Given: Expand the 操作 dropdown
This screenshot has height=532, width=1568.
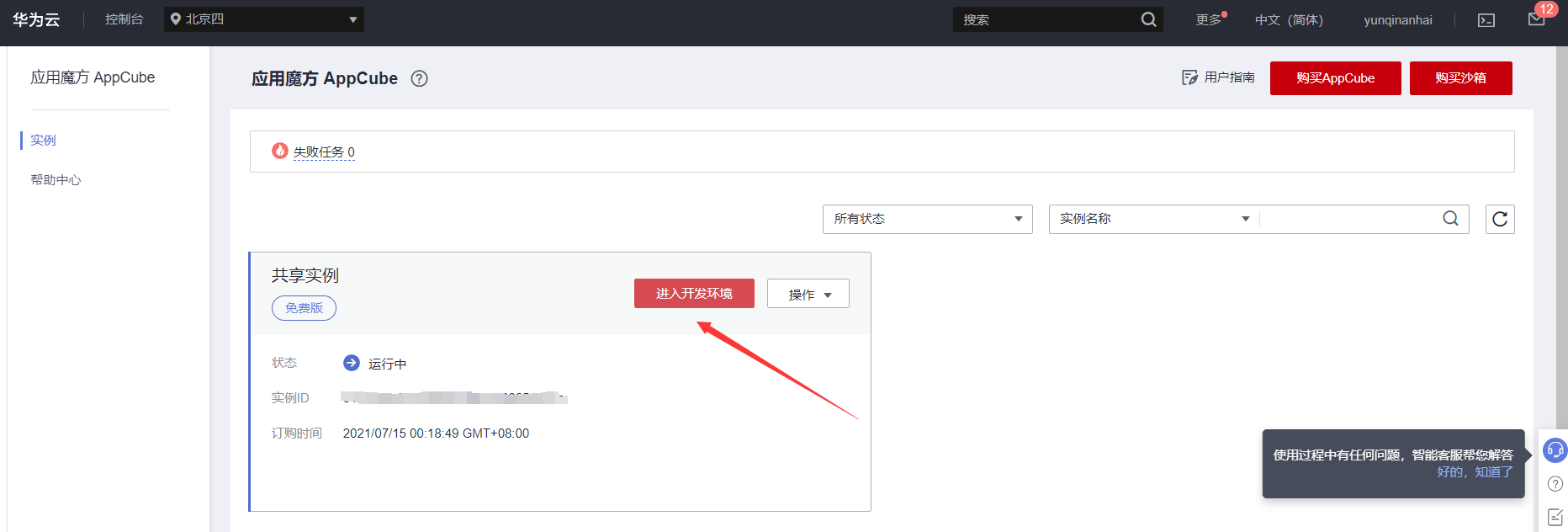Looking at the screenshot, I should (808, 294).
